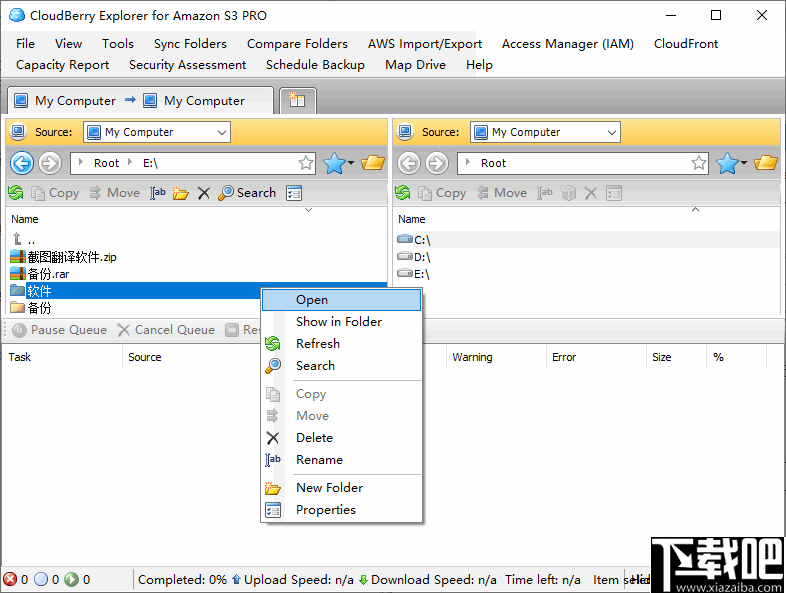The height and width of the screenshot is (593, 786).
Task: Expand left path Root arrow
Action: point(81,162)
